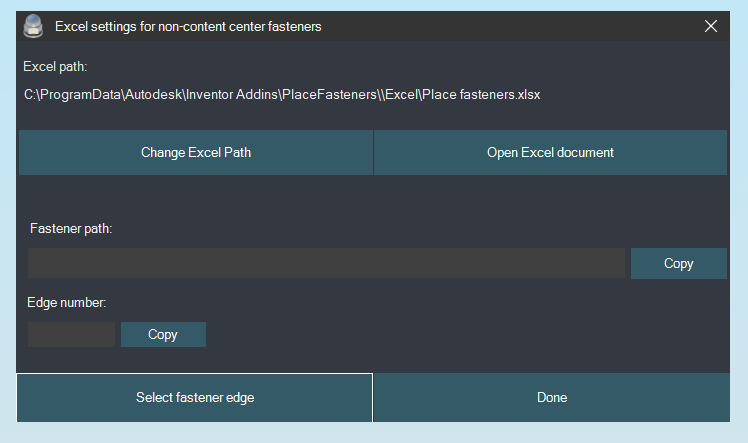Click the Inventor add-in icon in title bar
Screen dimensions: 748x443
coord(33,27)
